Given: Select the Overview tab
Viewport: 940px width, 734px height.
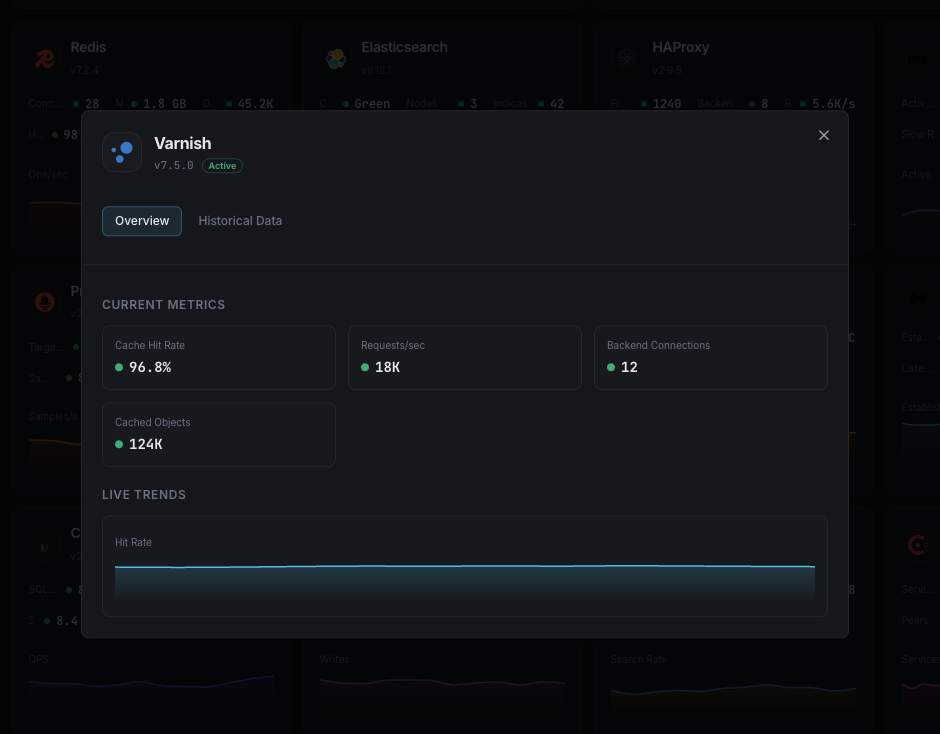Looking at the screenshot, I should [x=141, y=220].
